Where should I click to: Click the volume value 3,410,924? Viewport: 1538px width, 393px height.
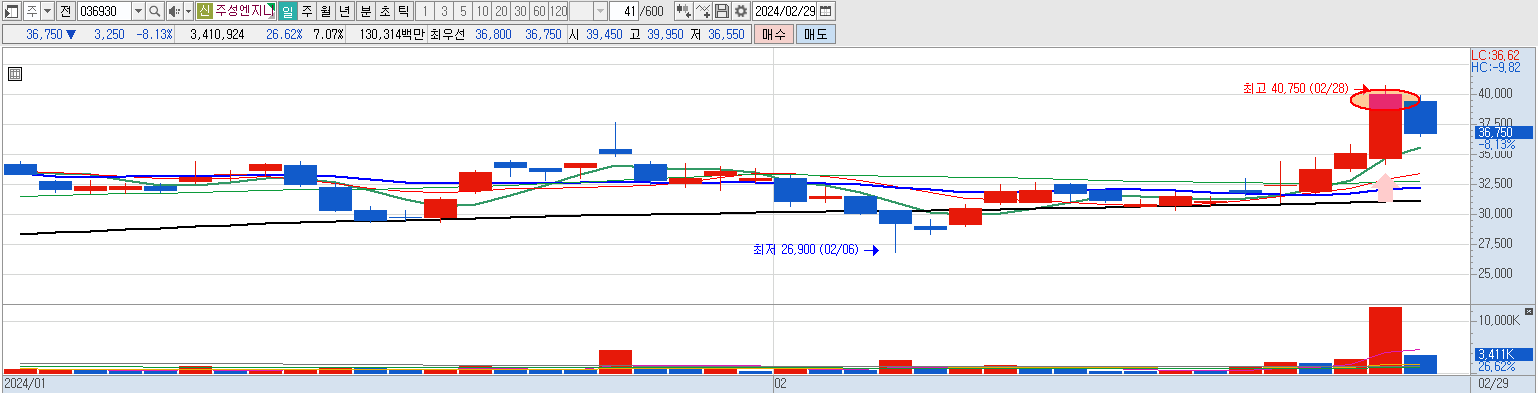pos(217,34)
